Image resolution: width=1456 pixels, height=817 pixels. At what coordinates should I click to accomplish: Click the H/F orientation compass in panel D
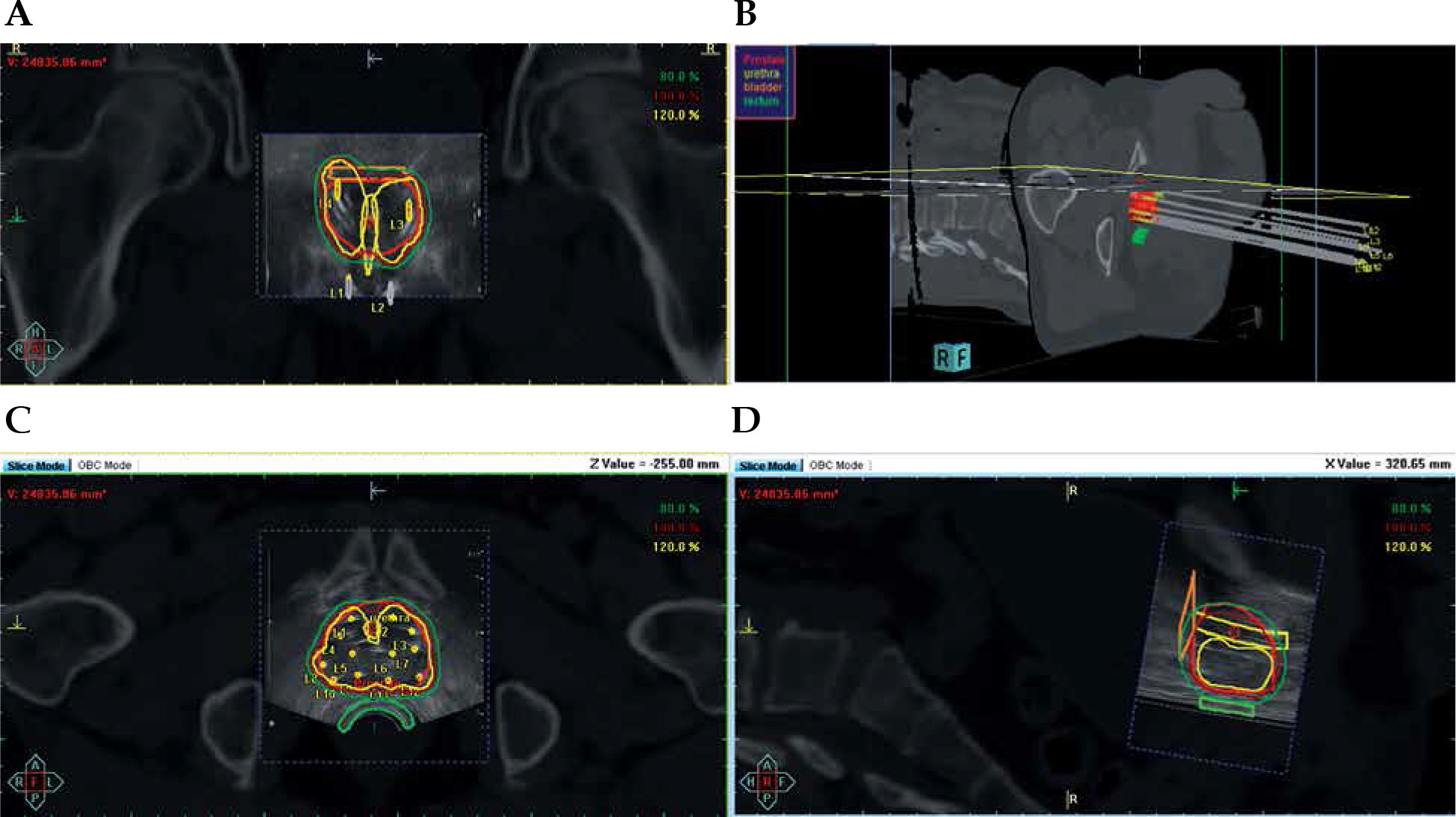click(x=767, y=782)
